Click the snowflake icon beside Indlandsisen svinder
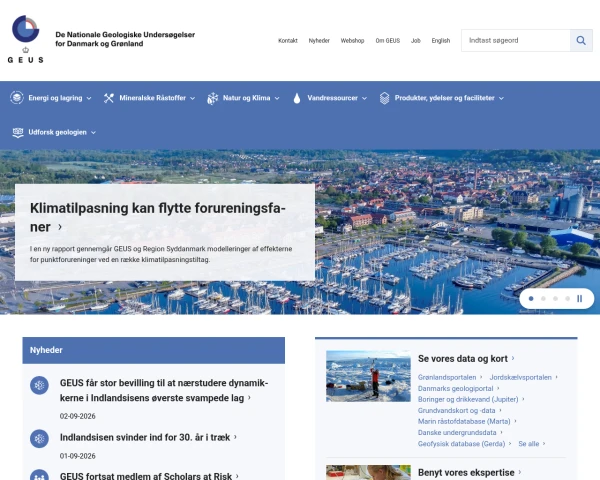This screenshot has width=600, height=480. tap(39, 439)
